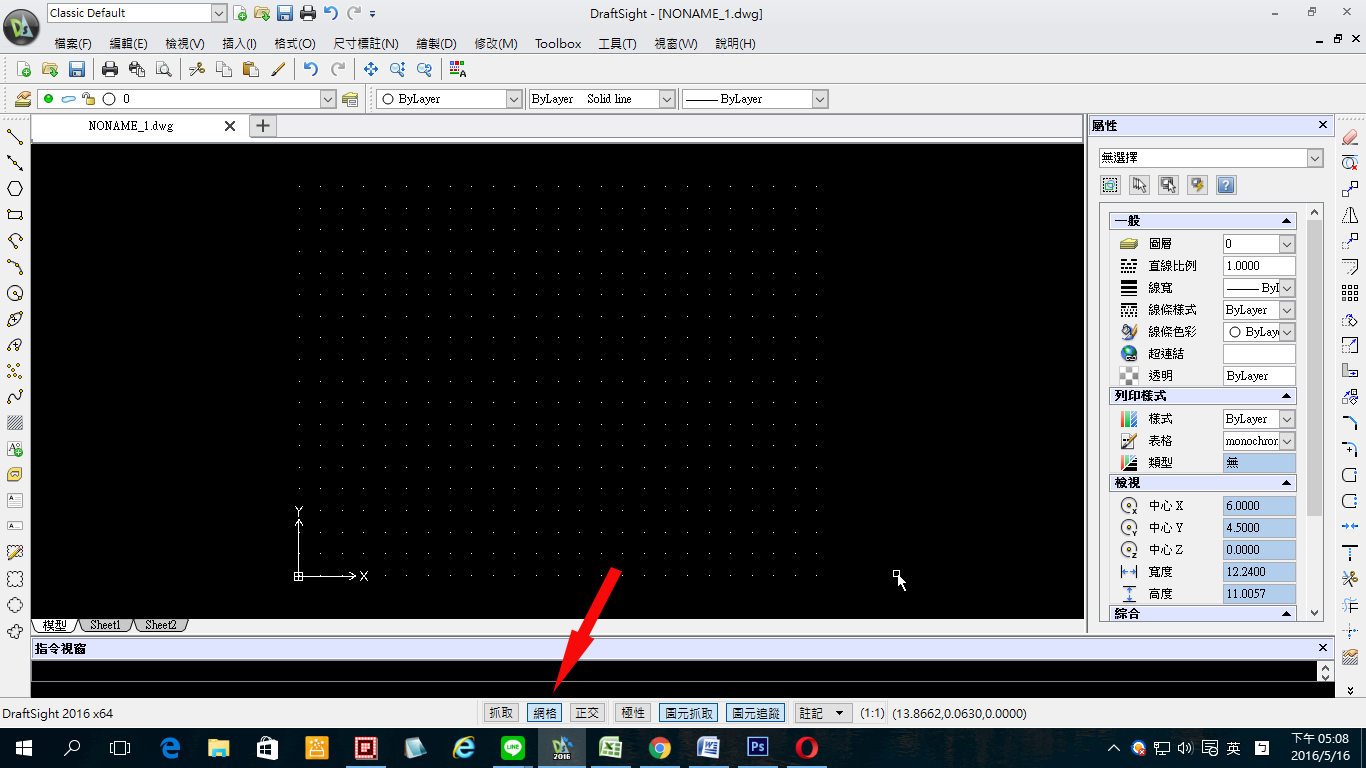Open the Classic Default workspace dropdown
1366x768 pixels.
(219, 13)
